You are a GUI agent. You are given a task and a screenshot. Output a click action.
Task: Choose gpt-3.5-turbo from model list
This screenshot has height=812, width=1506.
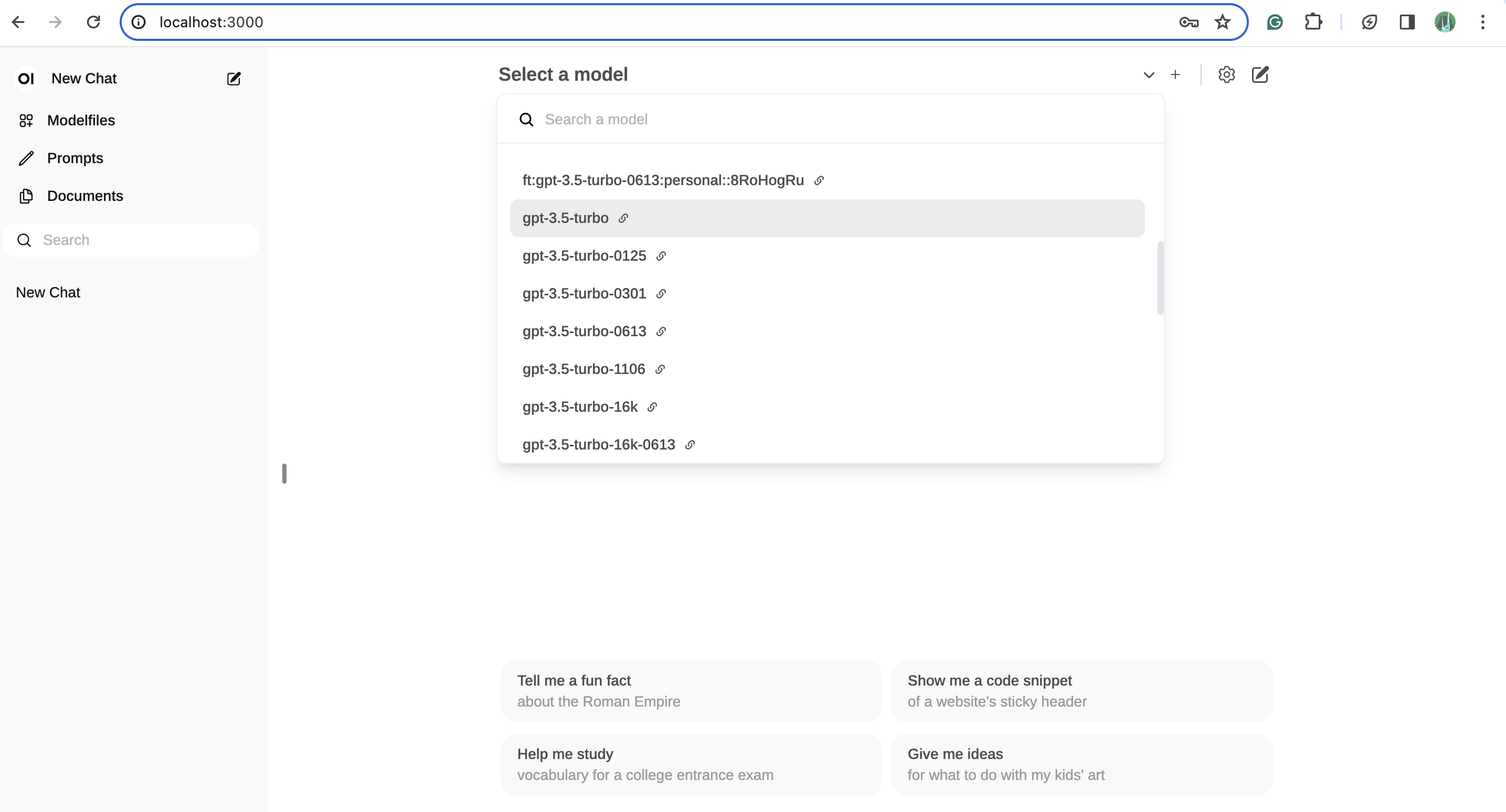point(565,218)
